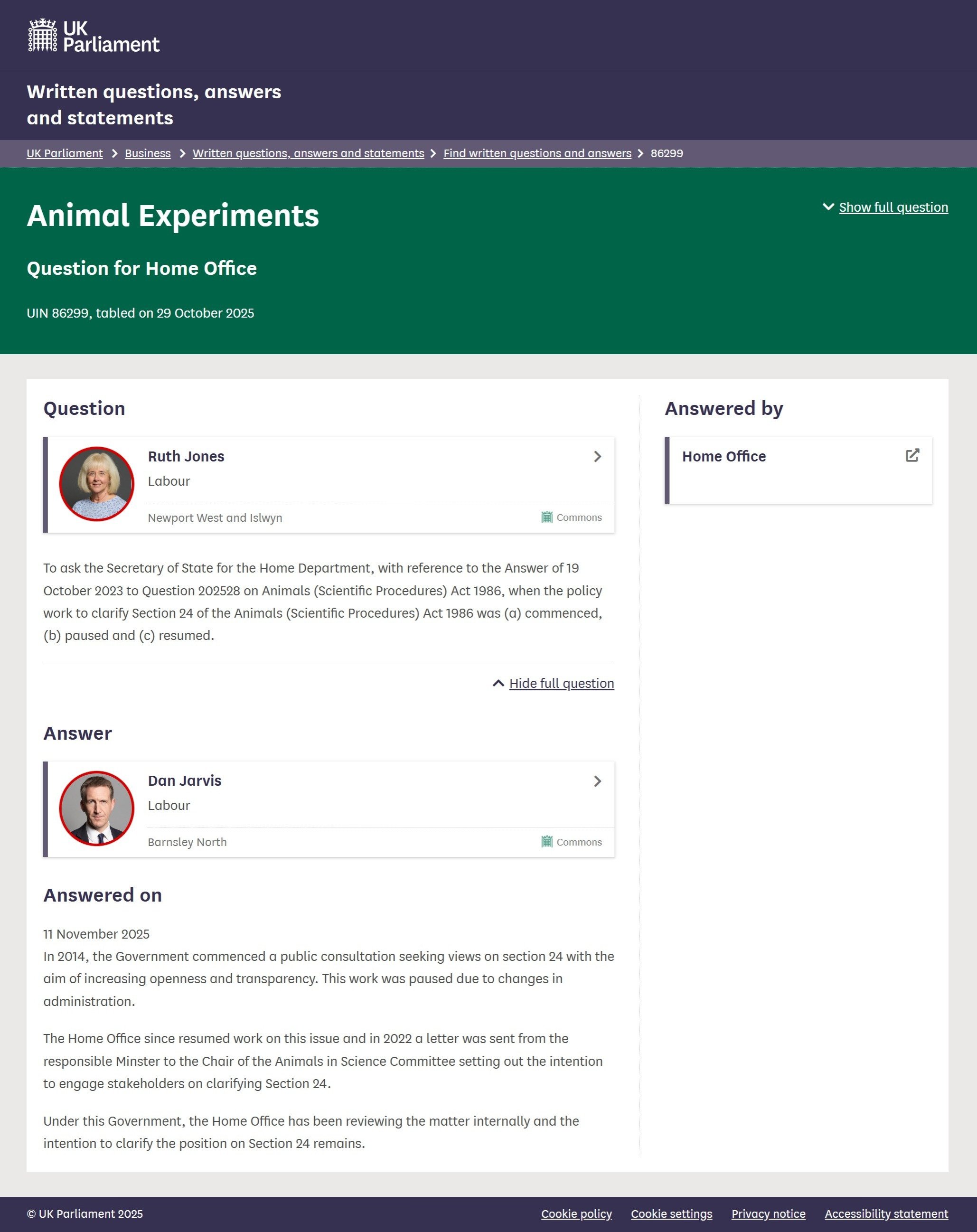Navigate to Find written questions and answers

[x=537, y=154]
